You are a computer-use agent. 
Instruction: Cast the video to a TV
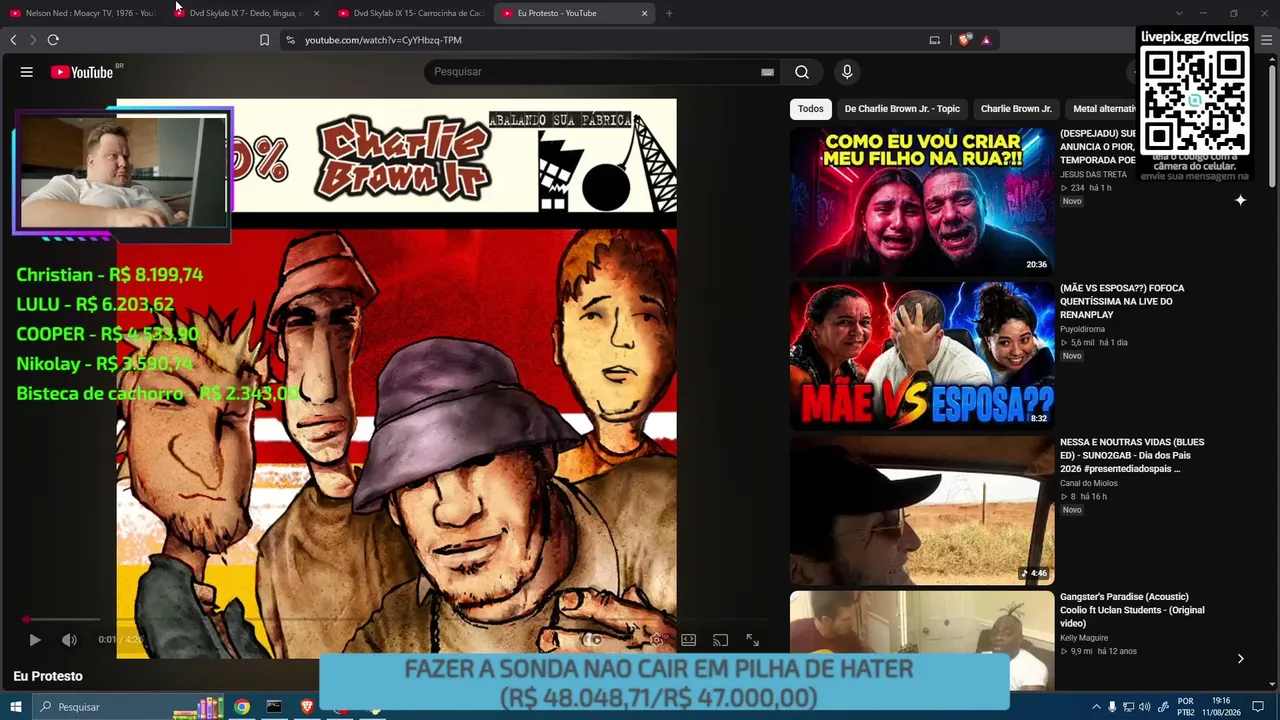[x=720, y=640]
